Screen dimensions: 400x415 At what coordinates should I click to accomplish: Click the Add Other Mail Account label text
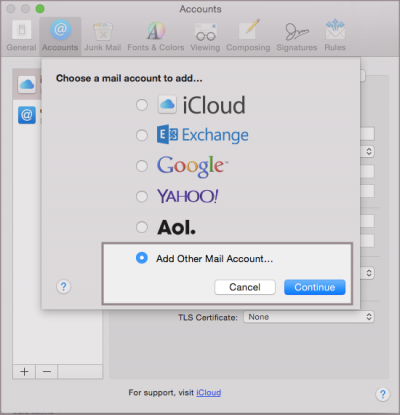(x=215, y=259)
